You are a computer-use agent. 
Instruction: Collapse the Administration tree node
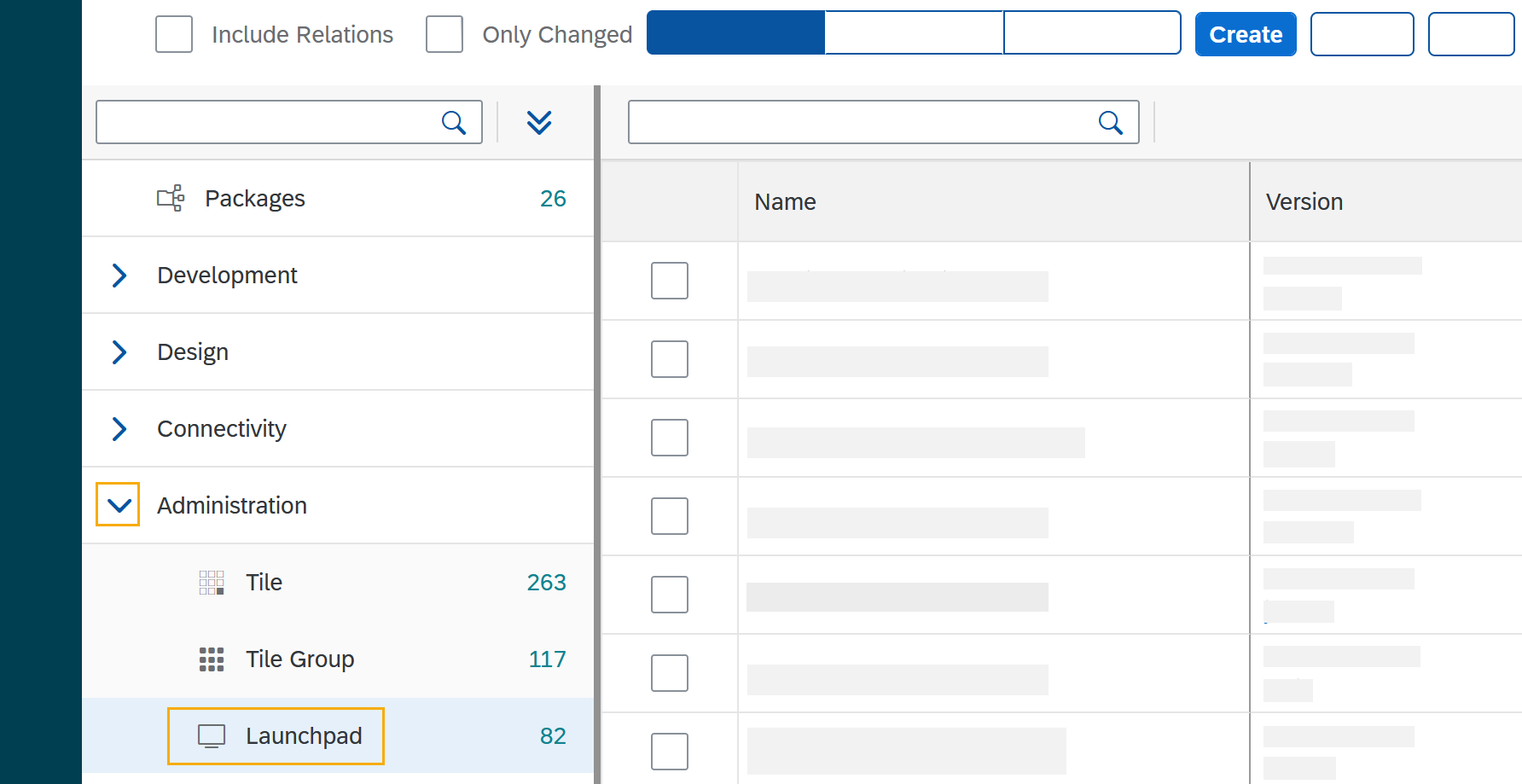click(119, 505)
